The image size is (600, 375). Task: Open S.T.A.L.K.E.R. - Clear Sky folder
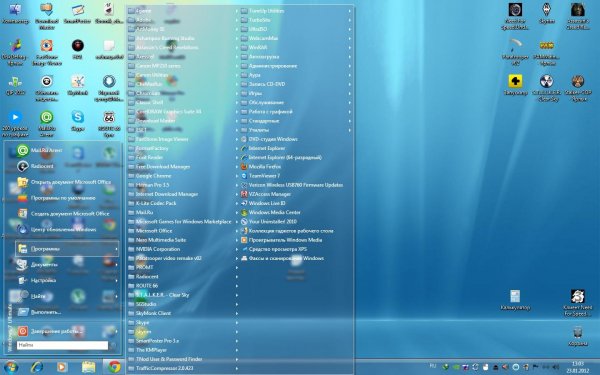[x=159, y=295]
